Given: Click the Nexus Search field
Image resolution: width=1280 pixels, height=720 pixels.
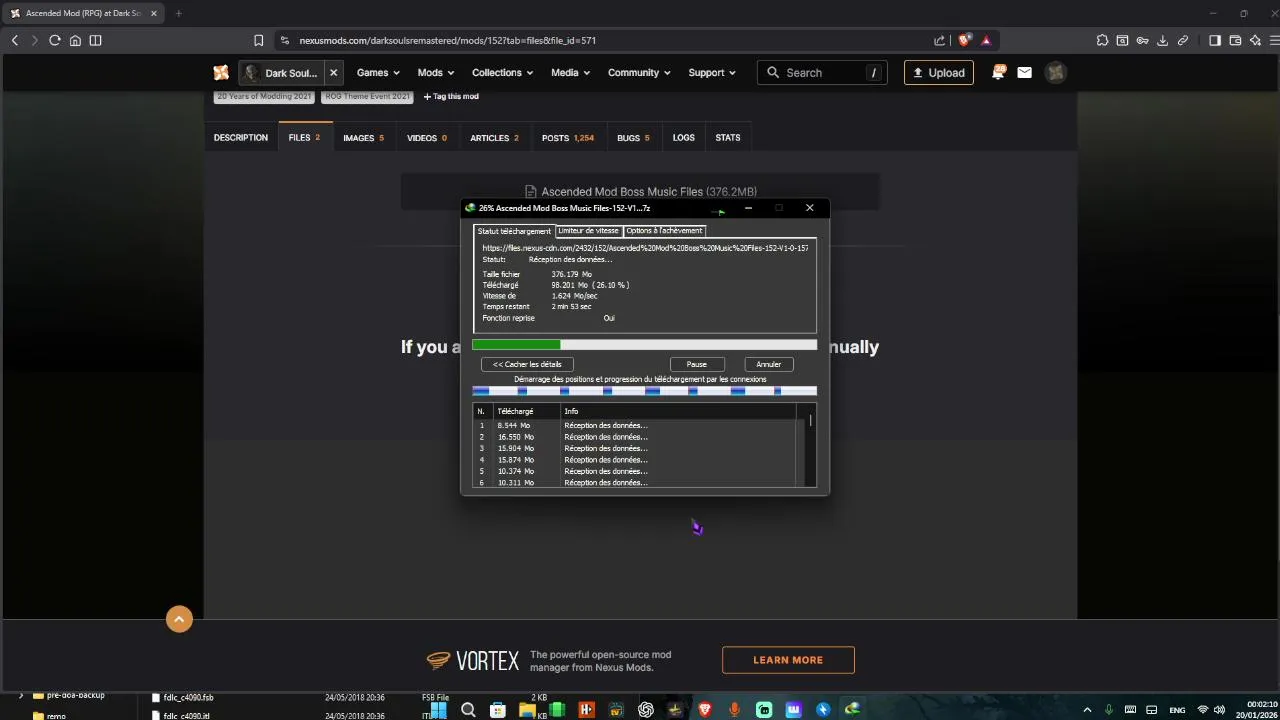Looking at the screenshot, I should coord(822,73).
